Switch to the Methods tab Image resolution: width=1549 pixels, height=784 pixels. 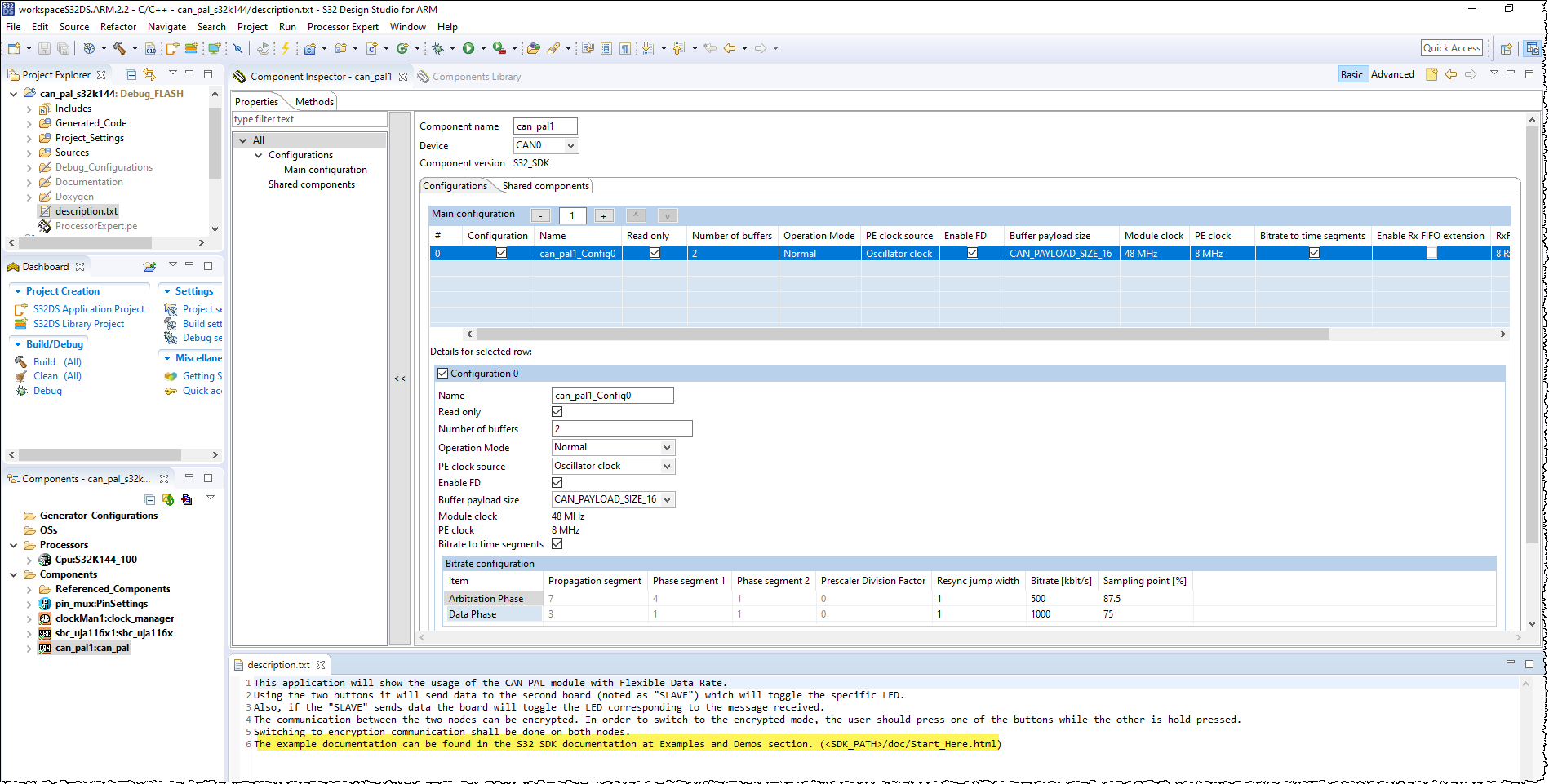coord(313,101)
